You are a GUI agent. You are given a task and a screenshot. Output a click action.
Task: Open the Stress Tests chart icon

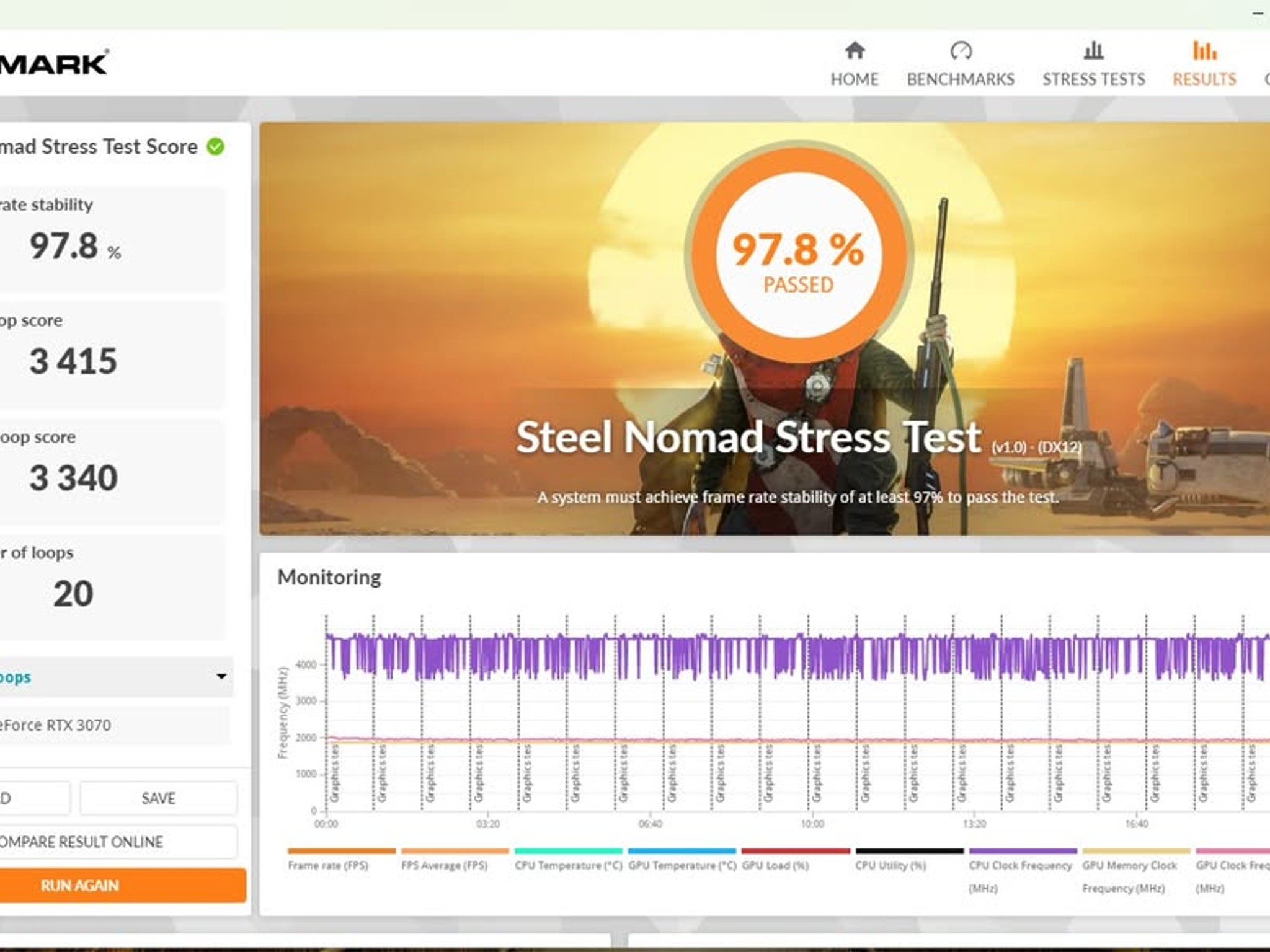coord(1093,50)
